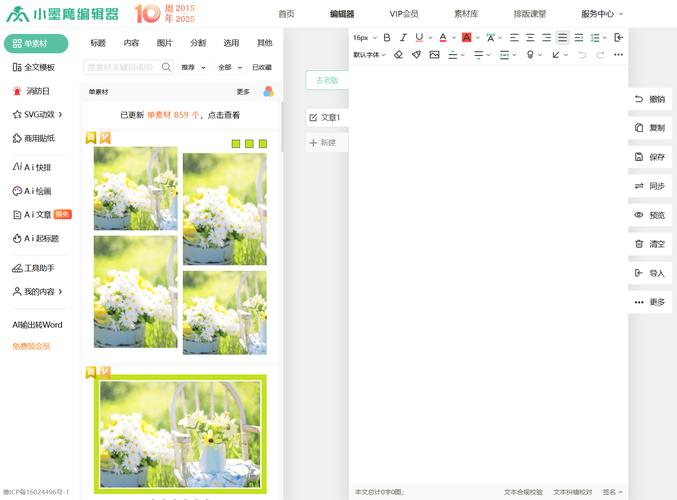Save the article with 保存
Screen dimensions: 677x500
point(650,157)
